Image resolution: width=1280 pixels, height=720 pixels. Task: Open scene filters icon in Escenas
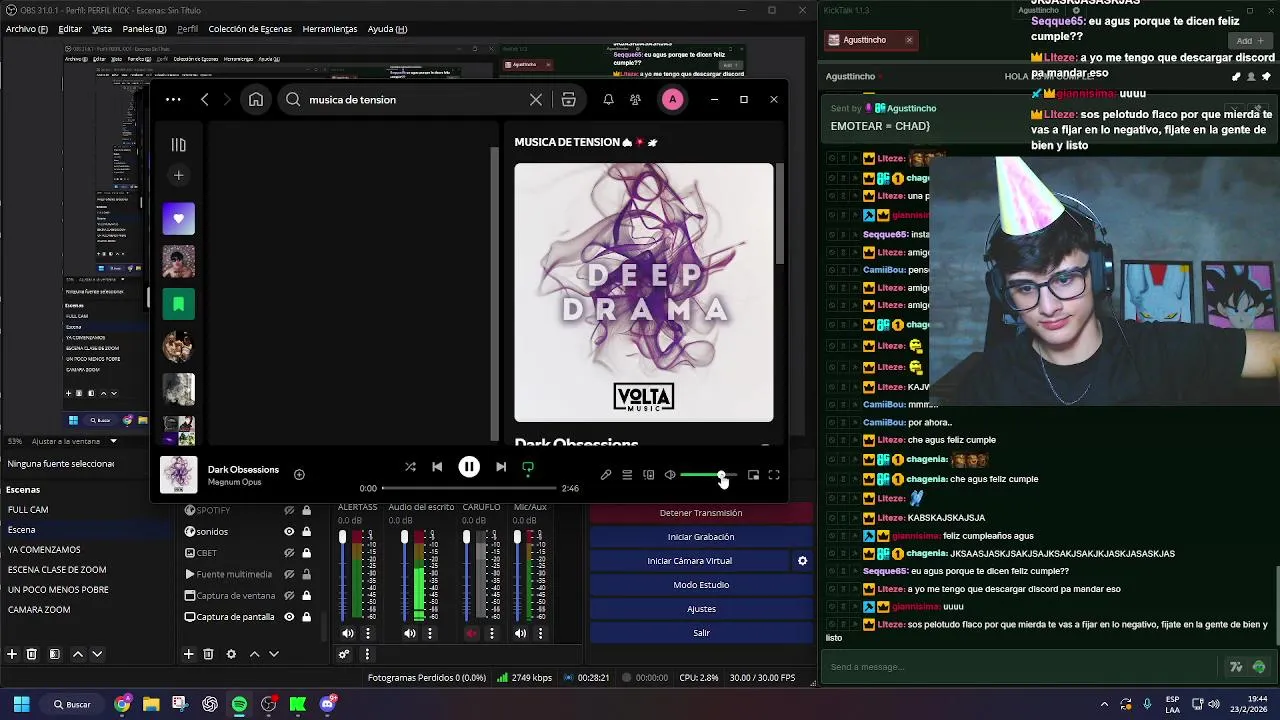pos(54,654)
